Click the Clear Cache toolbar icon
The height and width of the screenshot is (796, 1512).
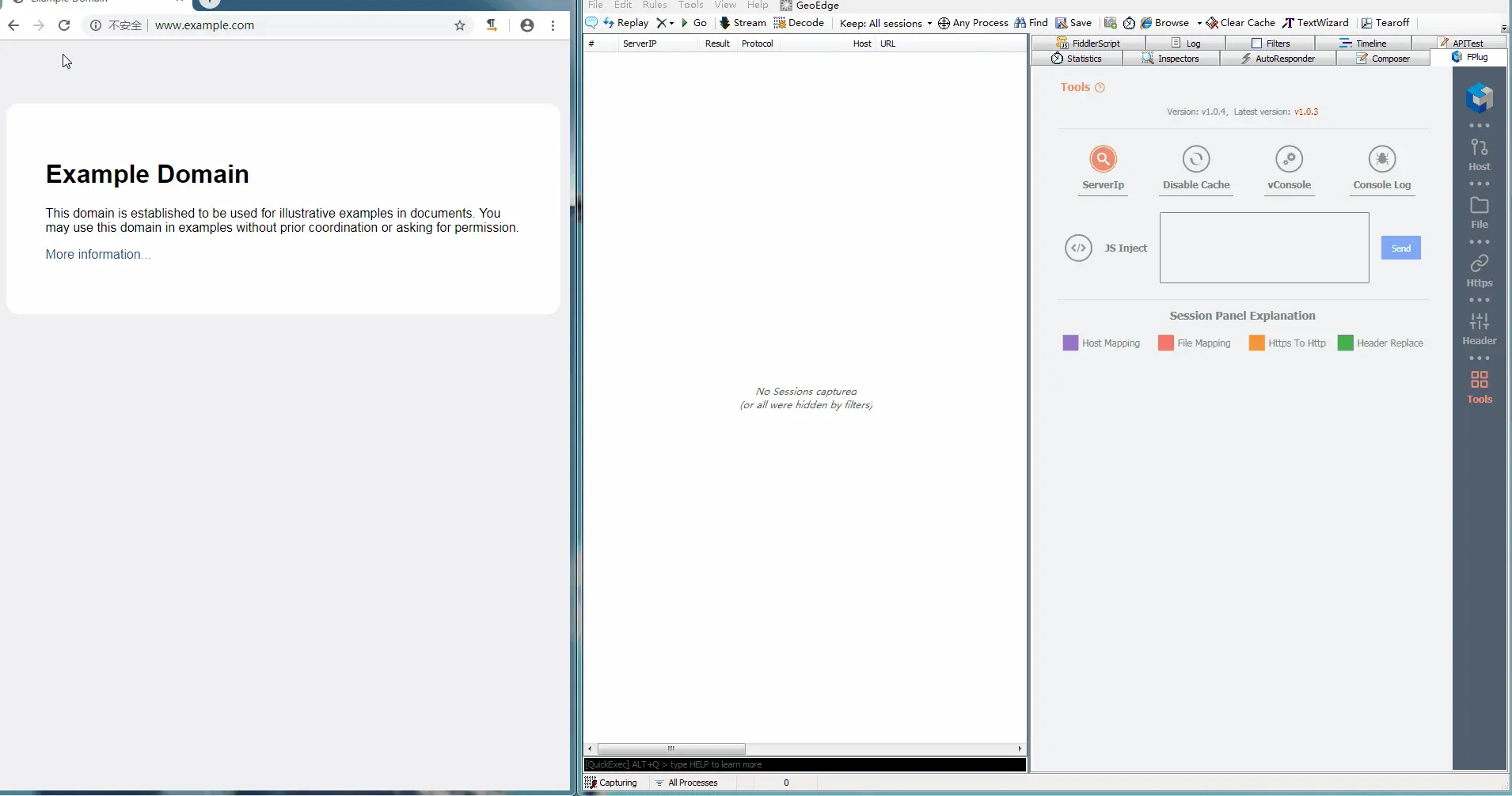click(x=1240, y=23)
